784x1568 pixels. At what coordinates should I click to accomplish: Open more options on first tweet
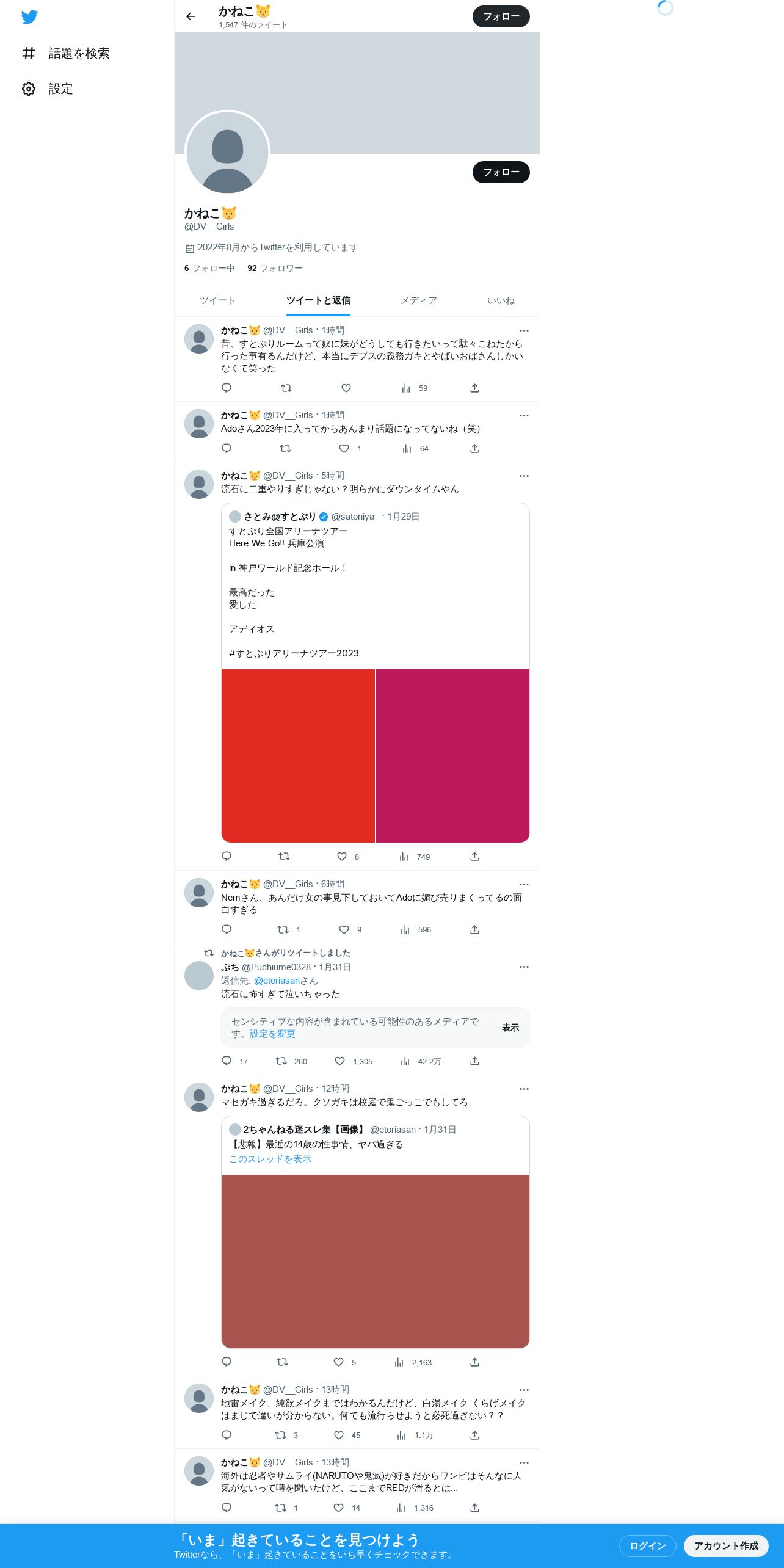pyautogui.click(x=524, y=331)
